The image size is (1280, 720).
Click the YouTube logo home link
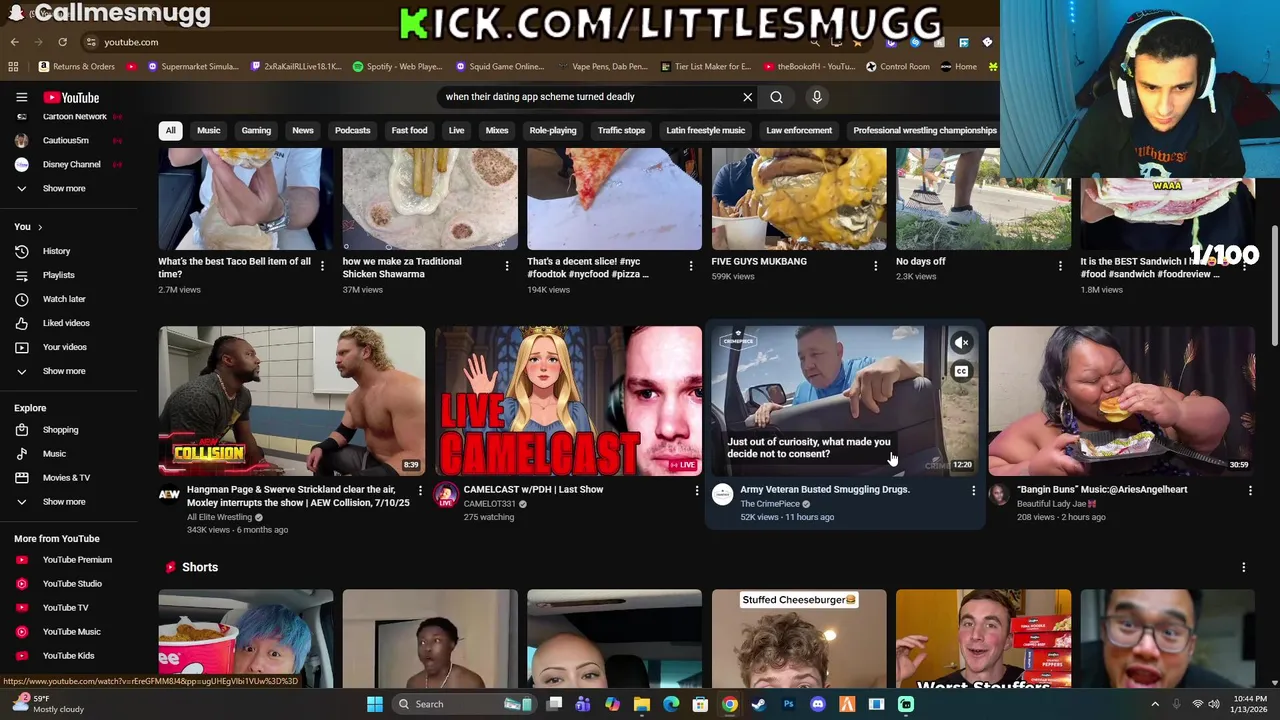pyautogui.click(x=71, y=97)
